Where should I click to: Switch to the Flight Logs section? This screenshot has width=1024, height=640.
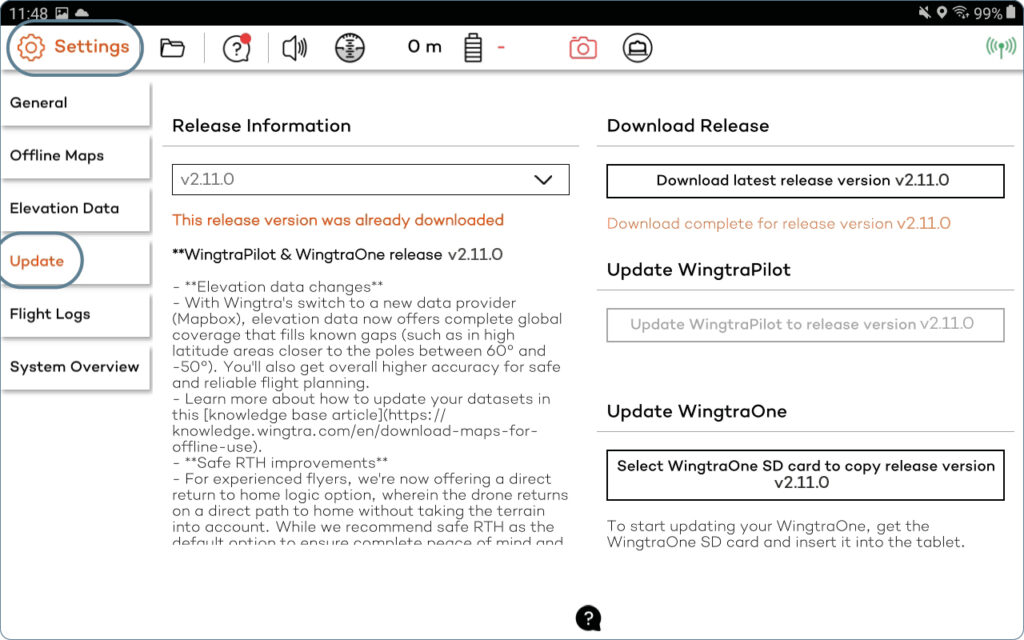49,314
